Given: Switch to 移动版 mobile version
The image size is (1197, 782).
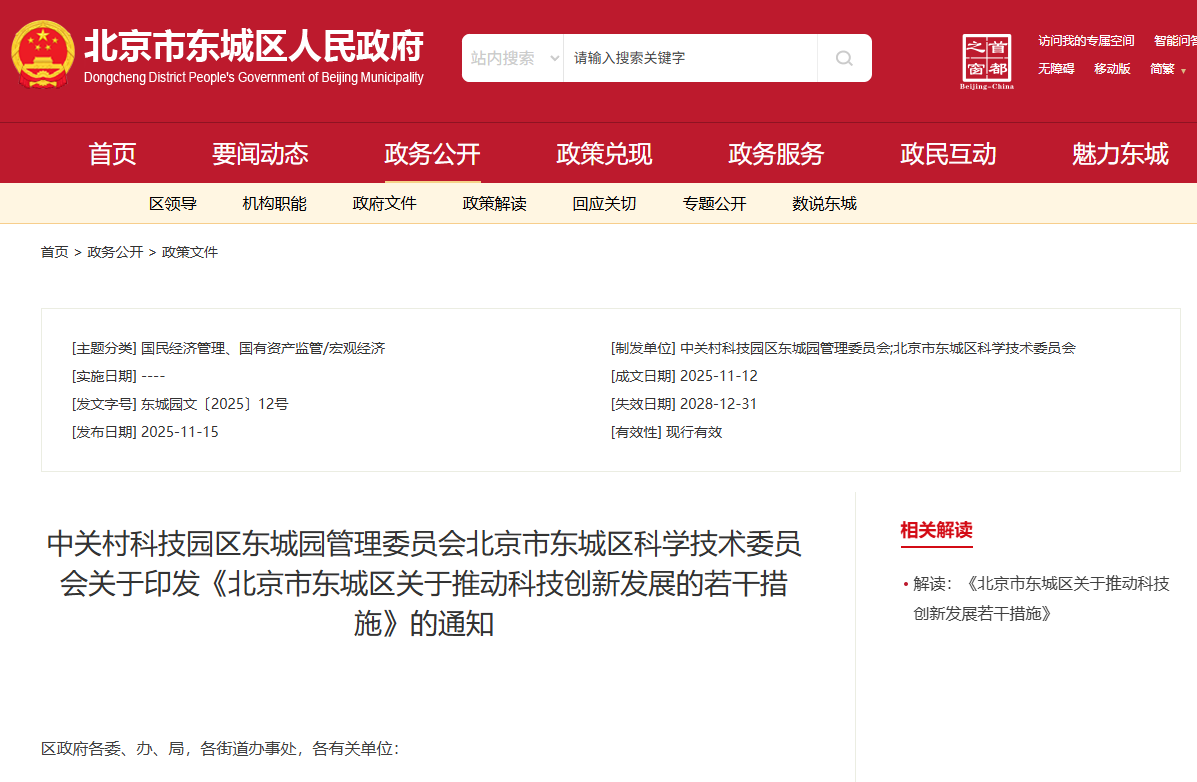Looking at the screenshot, I should click(x=1111, y=68).
